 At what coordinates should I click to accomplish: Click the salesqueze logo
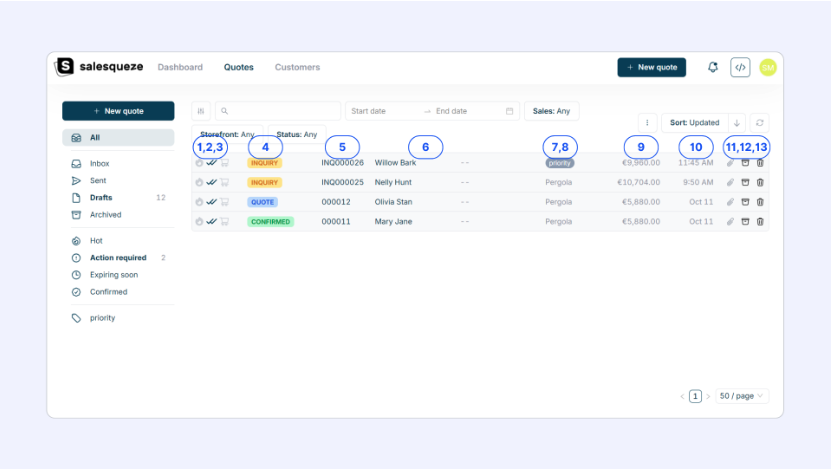coord(99,67)
